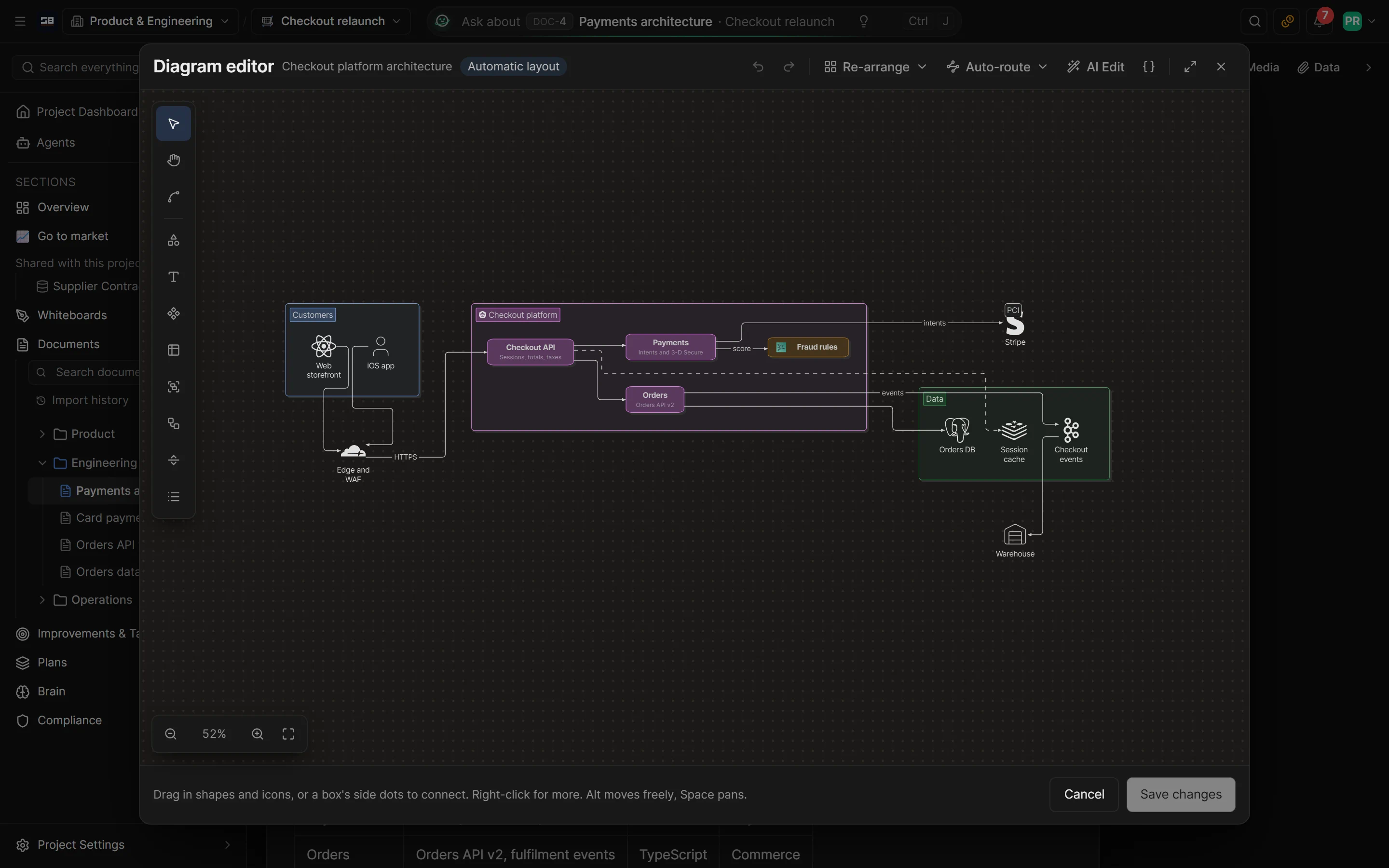
Task: Select the hand pan tool
Action: pyautogui.click(x=173, y=160)
